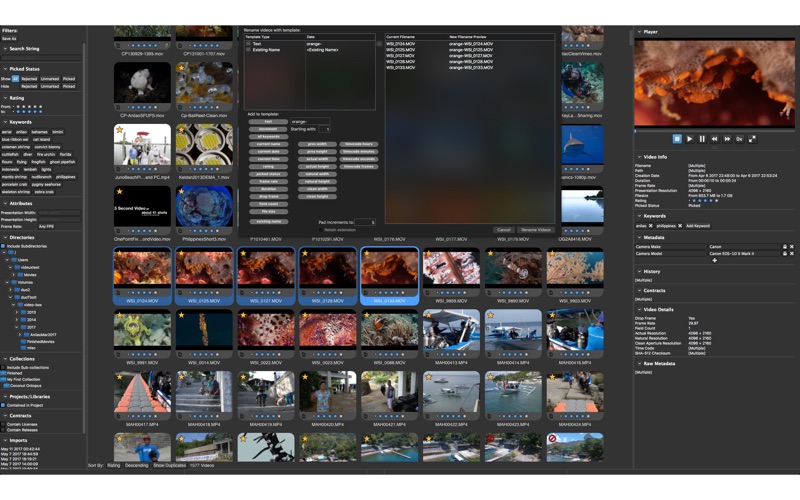Click Rename Videos button
The image size is (800, 500).
coord(536,230)
